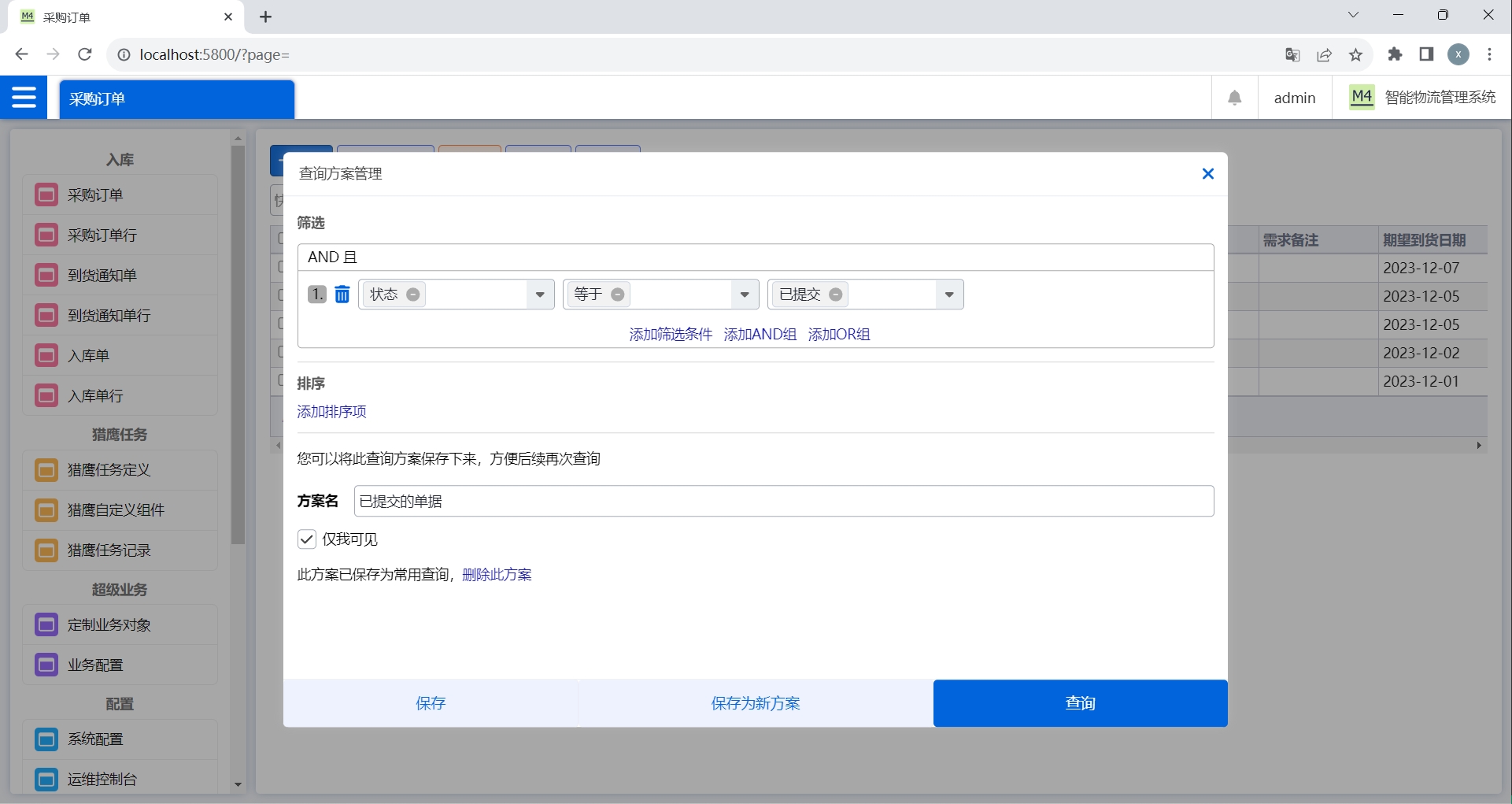Remove the 状态 field tag
Screen dimensions: 1512x804
[413, 295]
